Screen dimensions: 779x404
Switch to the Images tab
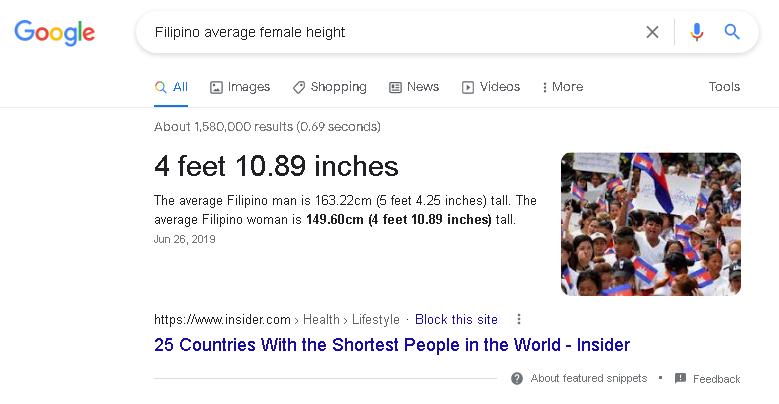(x=240, y=87)
